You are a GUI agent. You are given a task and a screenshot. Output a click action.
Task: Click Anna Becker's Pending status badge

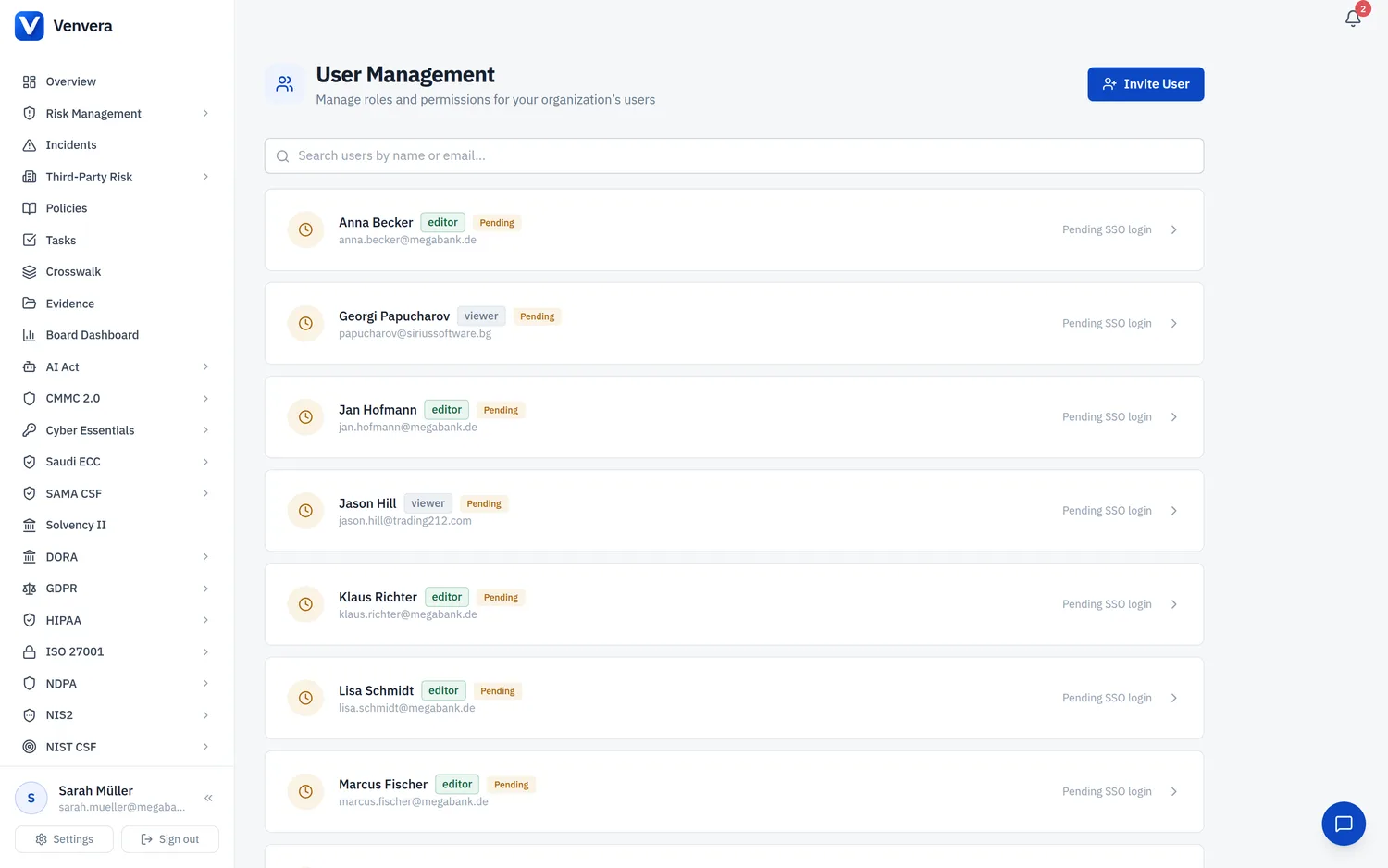tap(497, 223)
